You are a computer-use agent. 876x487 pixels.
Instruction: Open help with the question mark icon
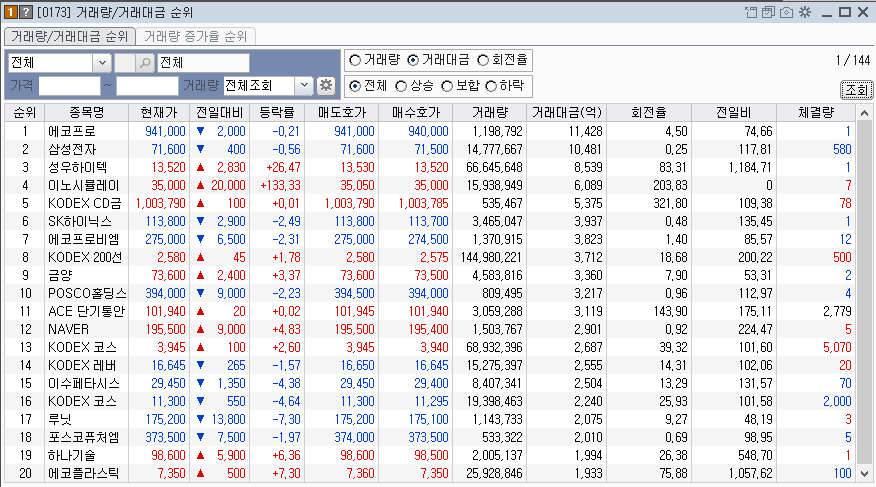point(25,12)
